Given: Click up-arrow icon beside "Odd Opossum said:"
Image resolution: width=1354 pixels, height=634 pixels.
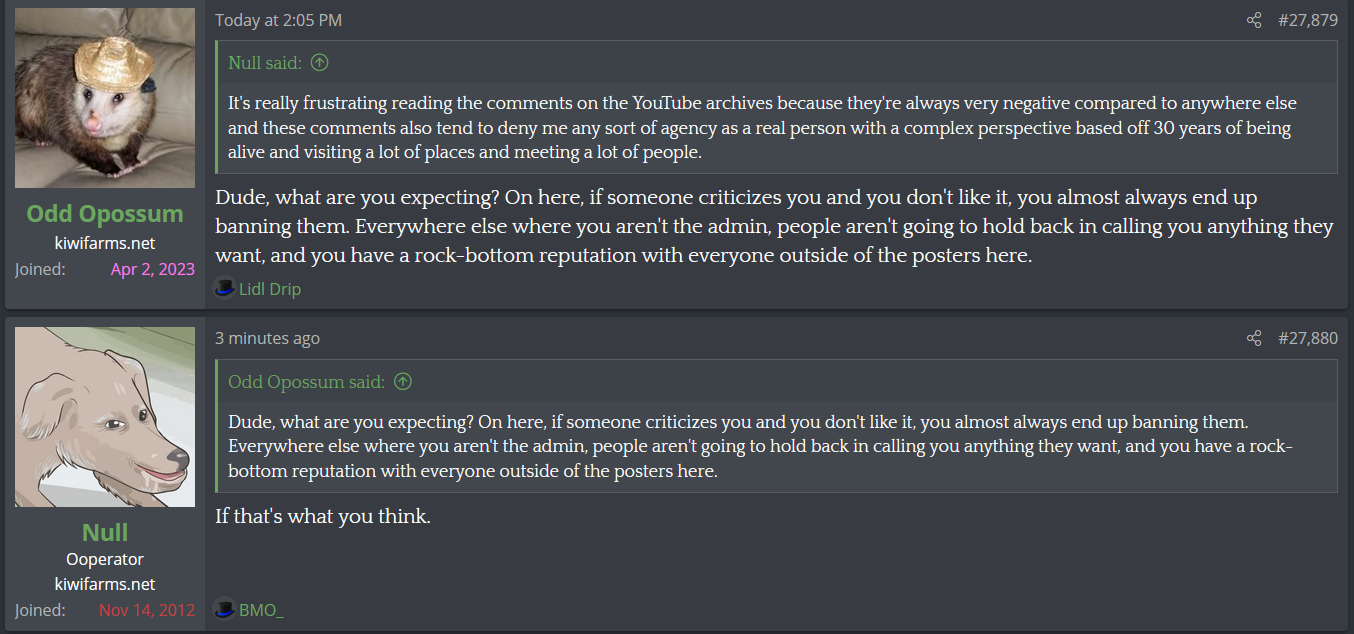Looking at the screenshot, I should point(403,381).
